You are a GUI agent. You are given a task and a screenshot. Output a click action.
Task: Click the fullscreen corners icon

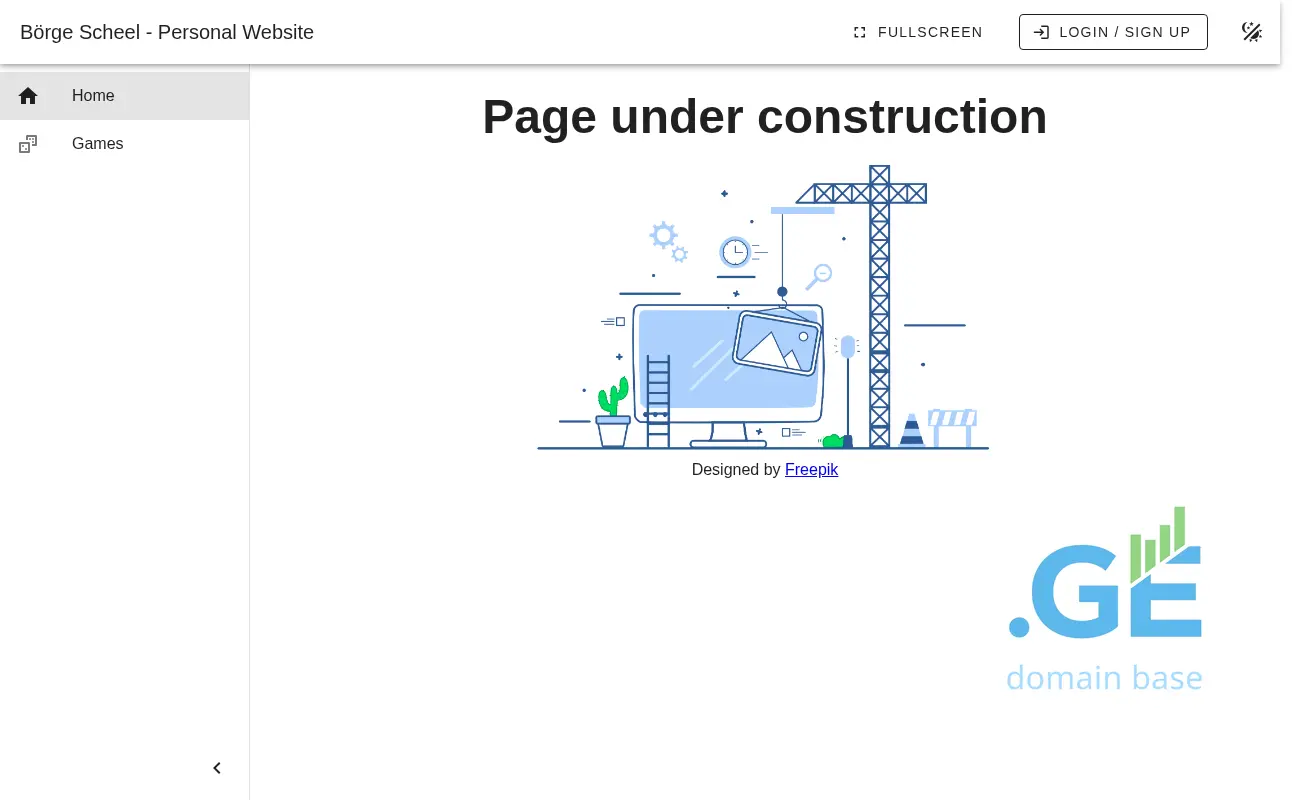859,32
